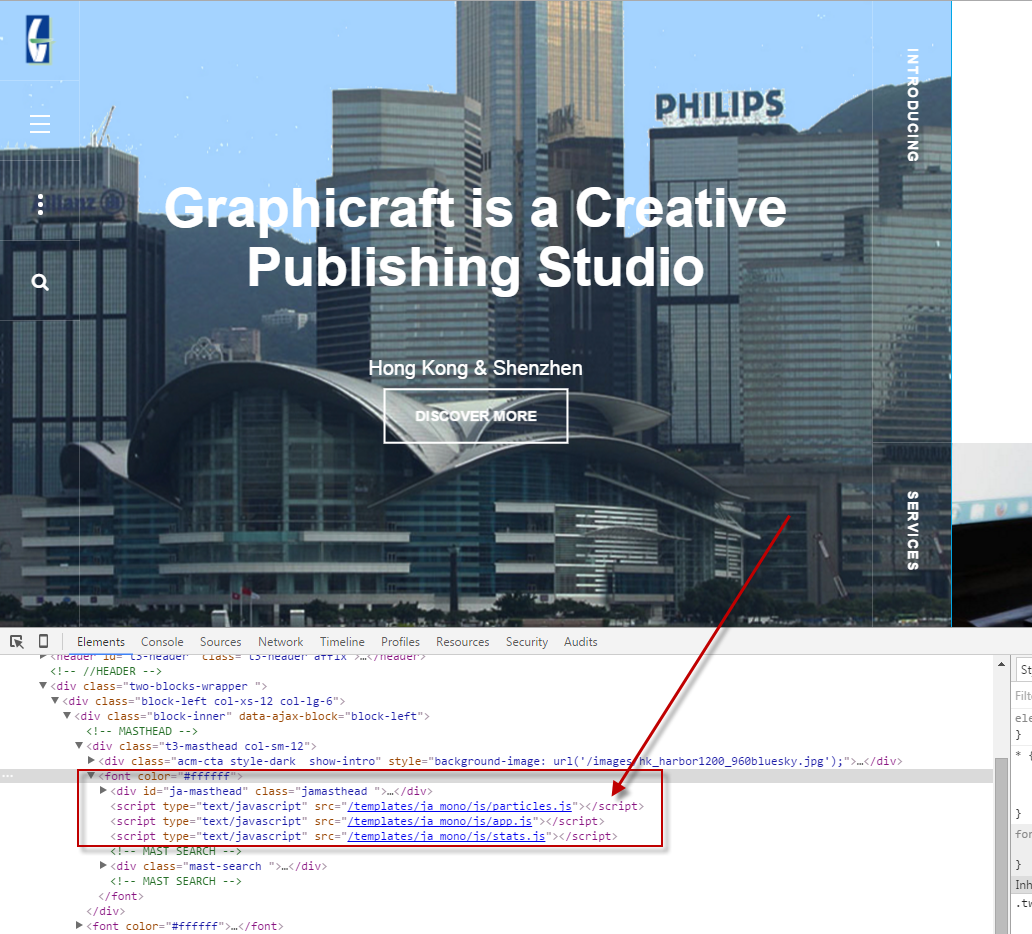Open the app.js script link
This screenshot has height=934, width=1032.
440,821
